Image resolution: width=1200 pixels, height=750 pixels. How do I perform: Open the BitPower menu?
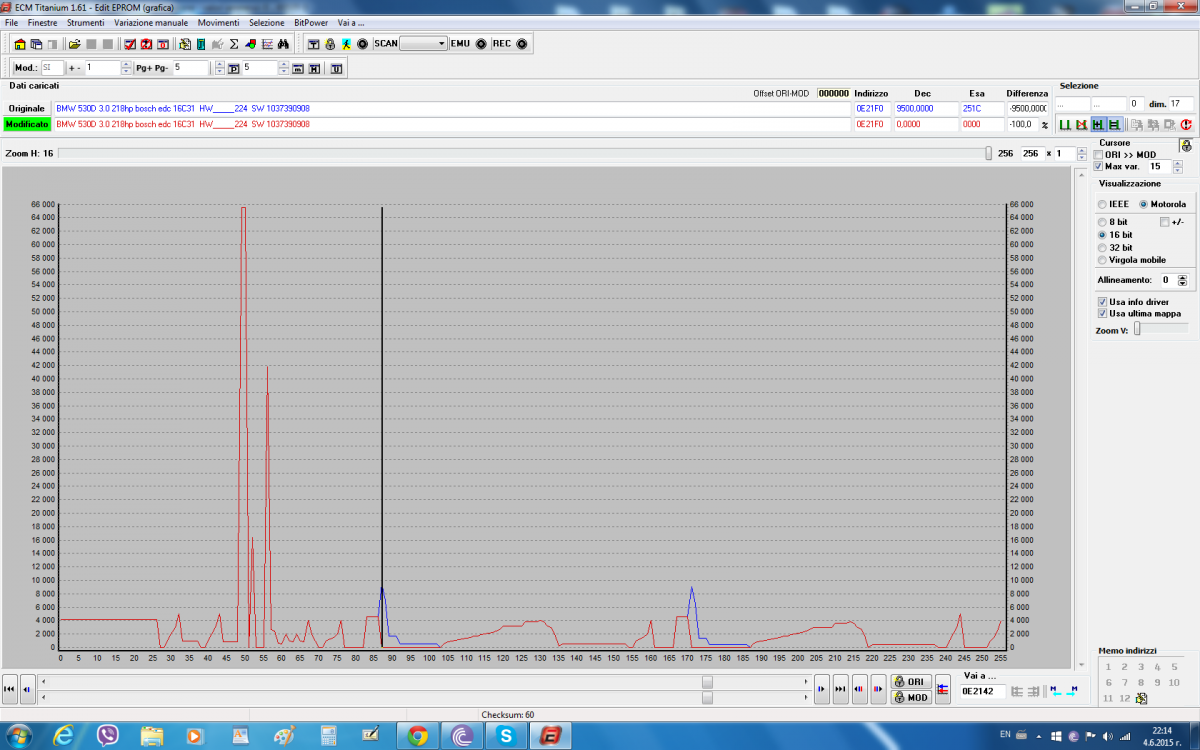(x=310, y=22)
